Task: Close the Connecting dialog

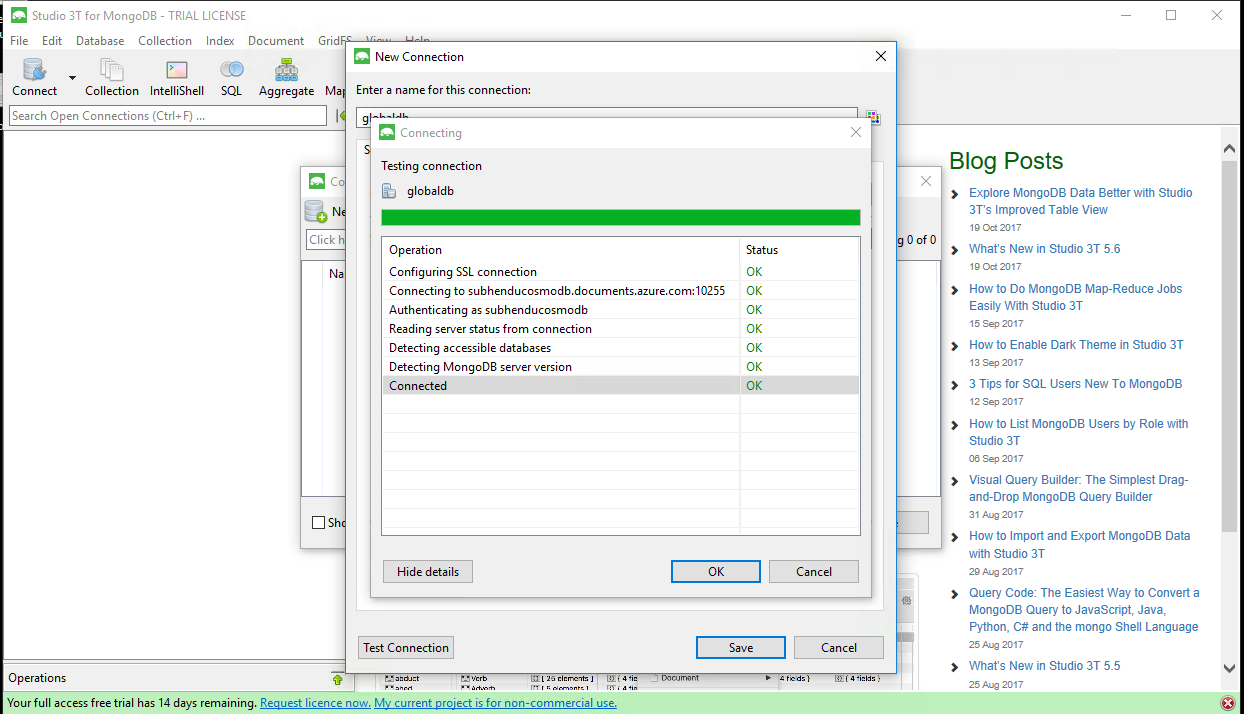Action: 856,132
